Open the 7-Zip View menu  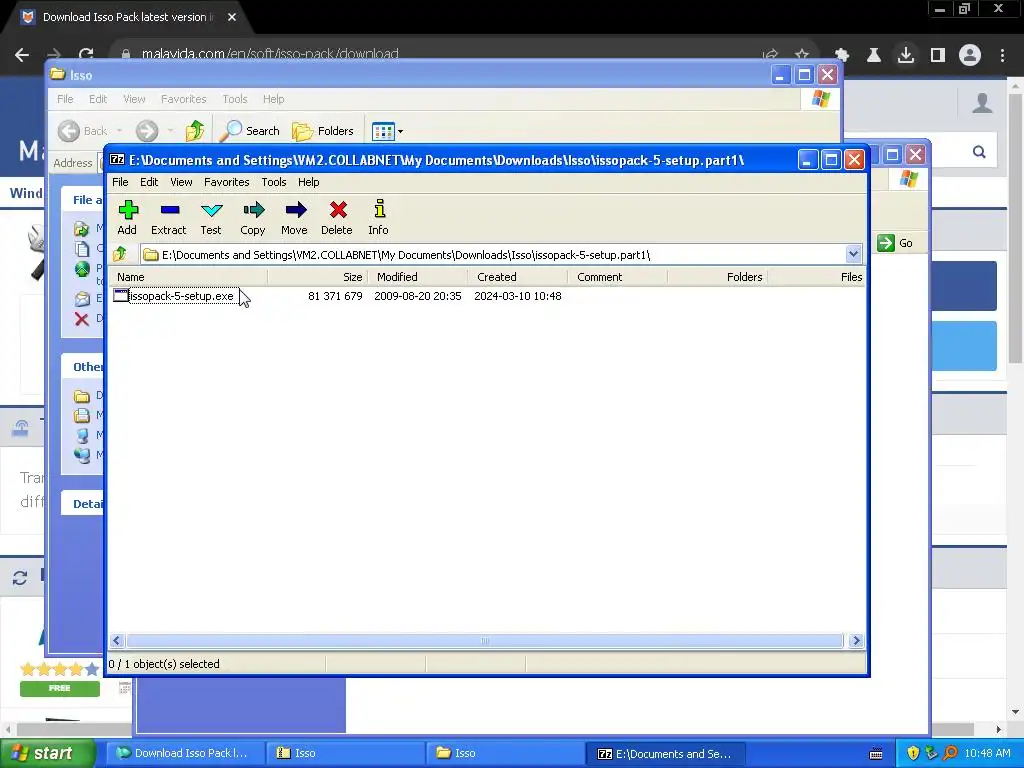(x=181, y=182)
